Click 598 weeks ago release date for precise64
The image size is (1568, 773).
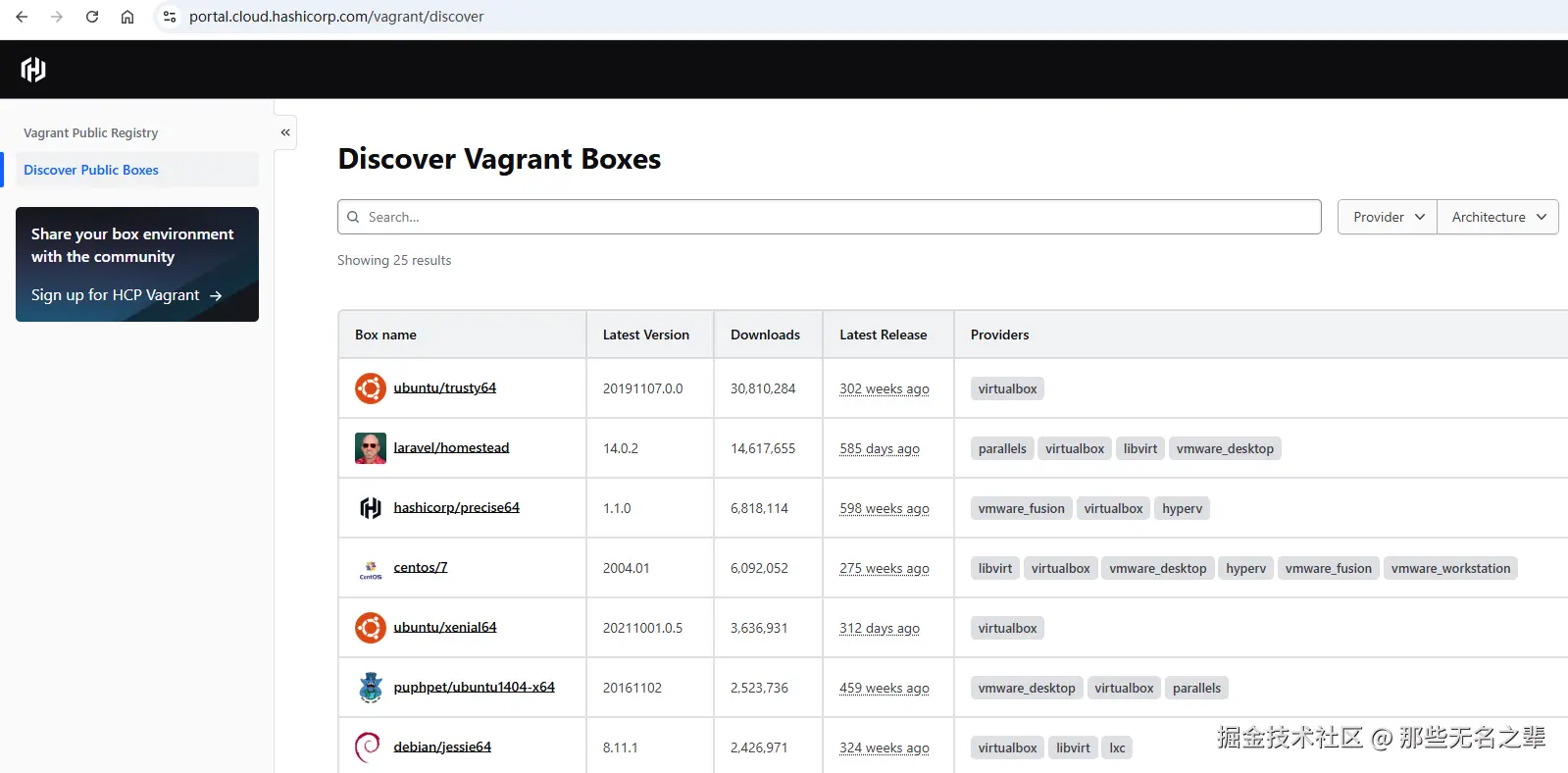(885, 508)
